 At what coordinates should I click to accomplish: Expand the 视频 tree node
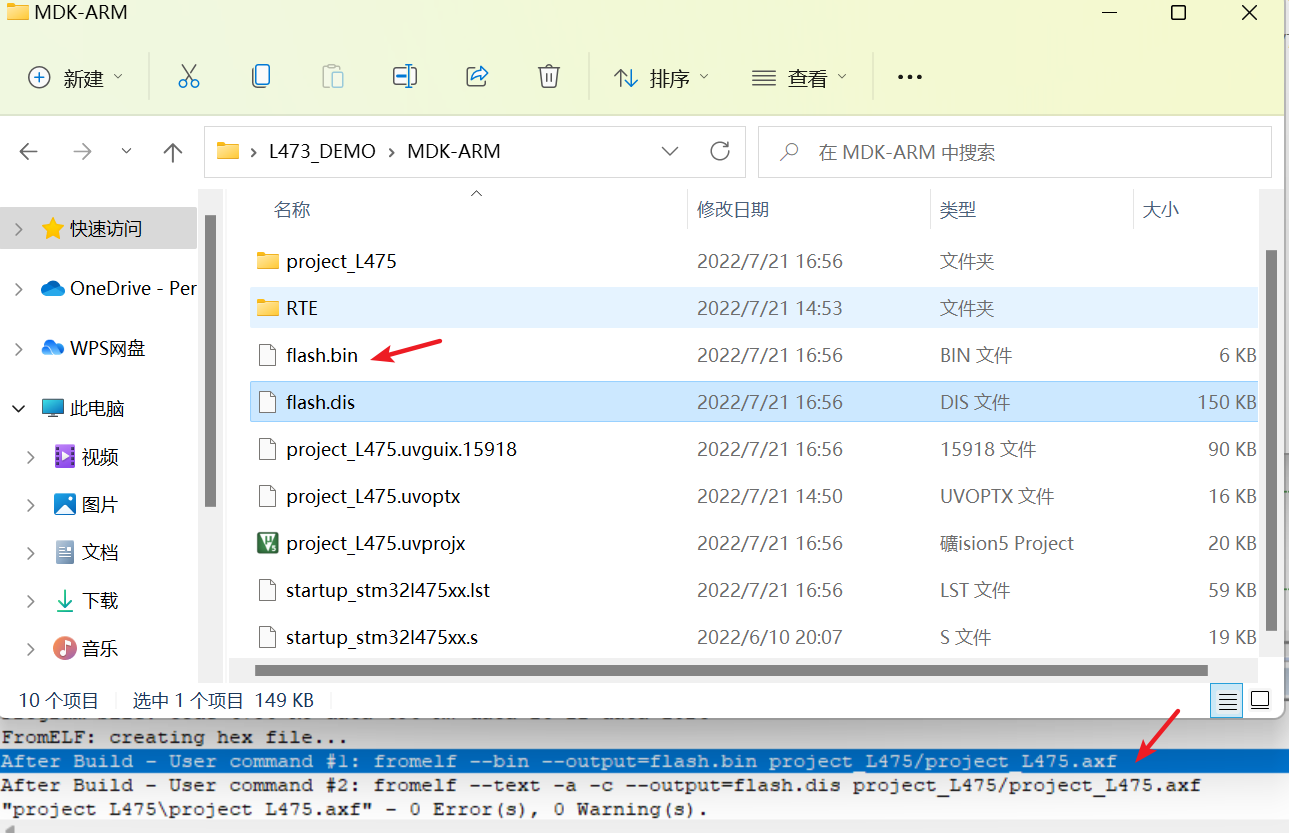pos(31,456)
